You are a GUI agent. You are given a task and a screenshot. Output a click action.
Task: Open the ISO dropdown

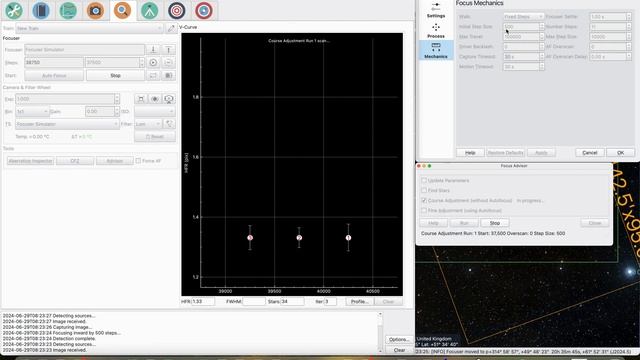(x=155, y=111)
